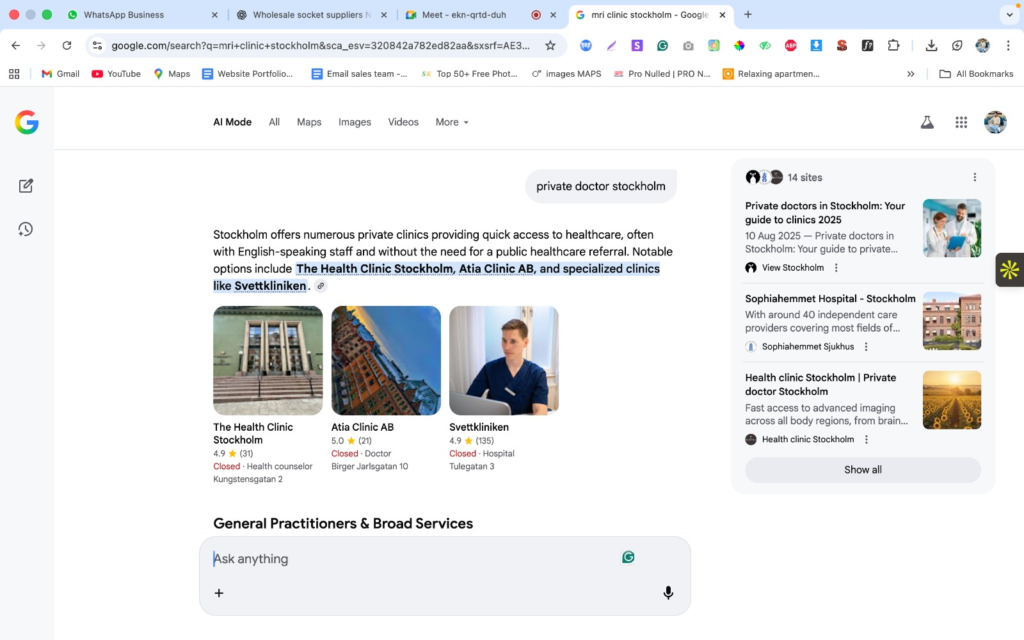The height and width of the screenshot is (640, 1024).
Task: Open Svettkliniken card photo
Action: pyautogui.click(x=504, y=360)
